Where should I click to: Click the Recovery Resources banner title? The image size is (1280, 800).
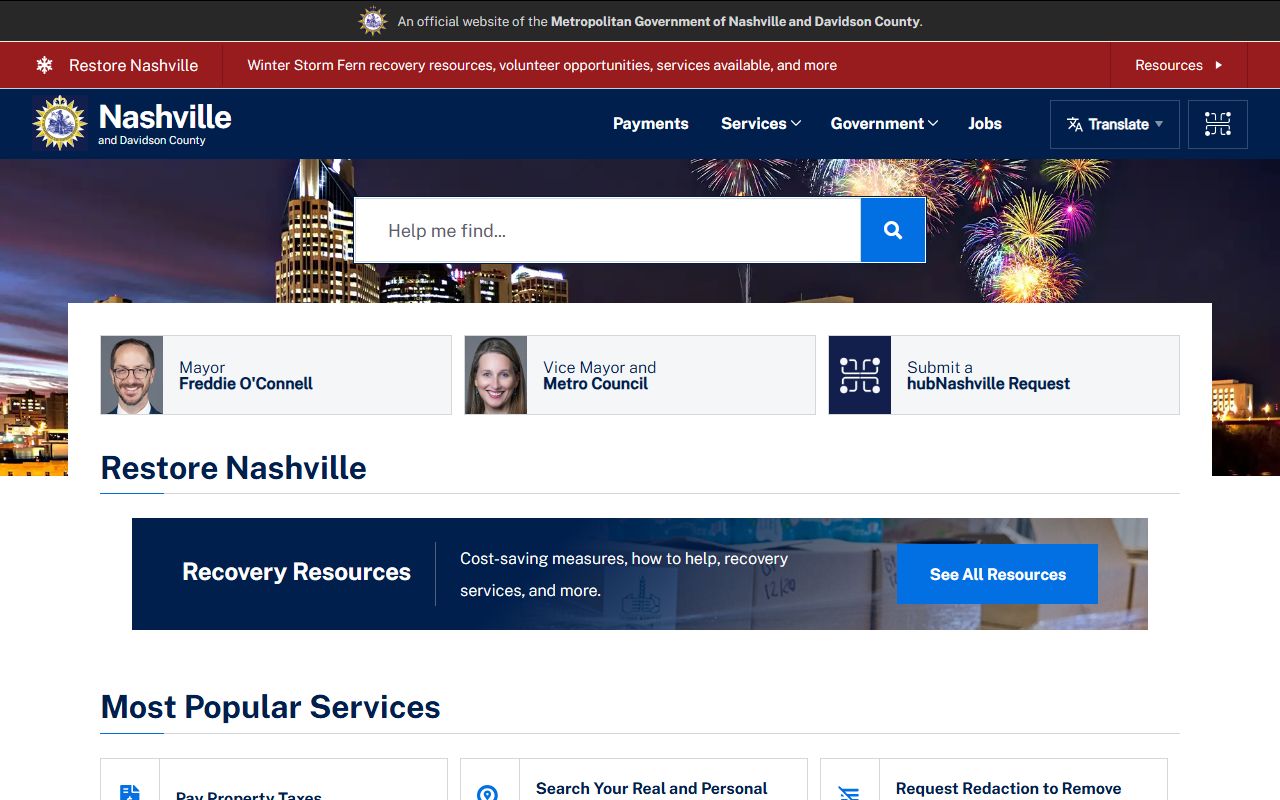click(296, 572)
